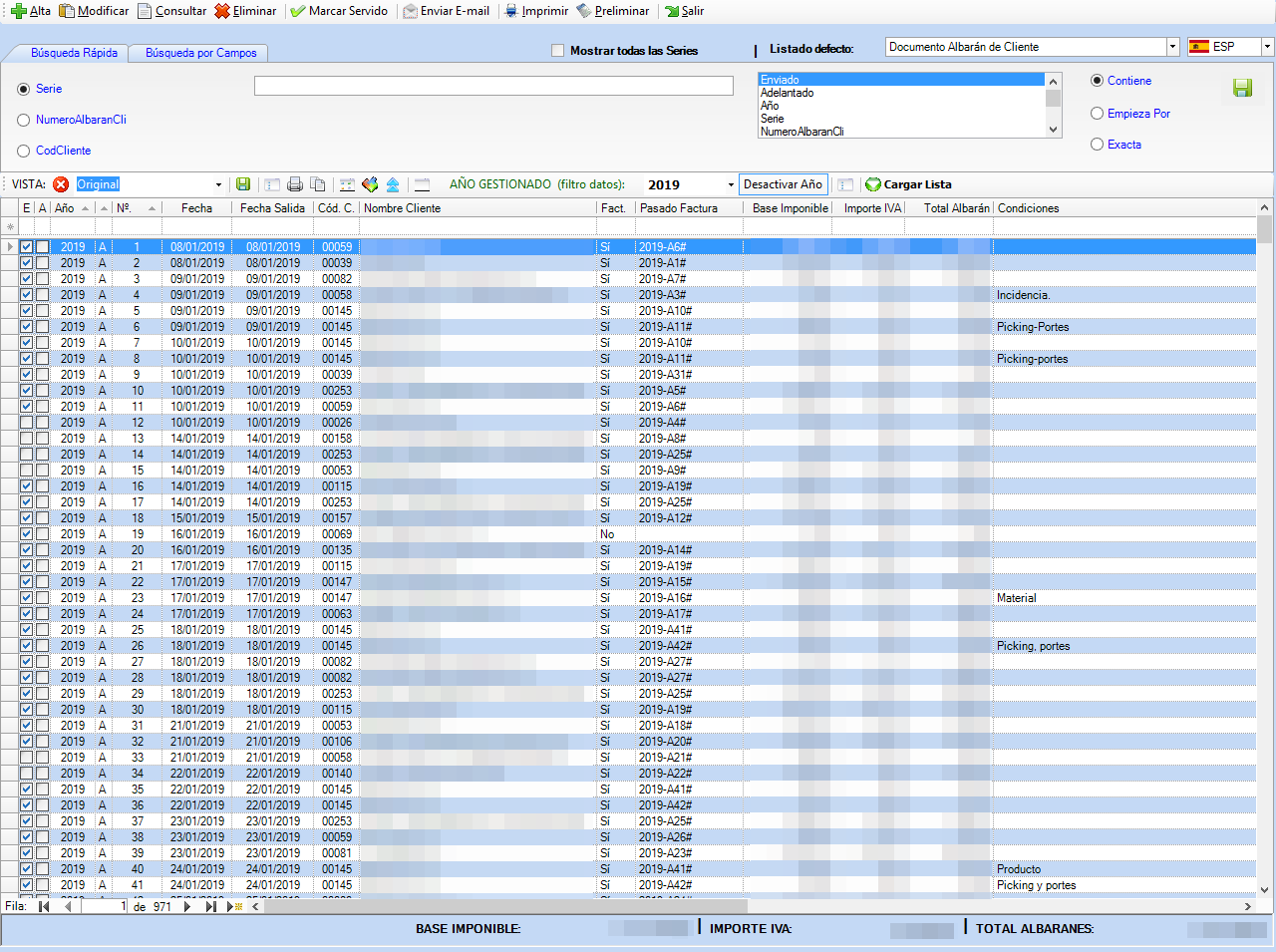This screenshot has height=952, width=1276.
Task: Click the printer icon in the VISTA toolbar
Action: (x=295, y=184)
